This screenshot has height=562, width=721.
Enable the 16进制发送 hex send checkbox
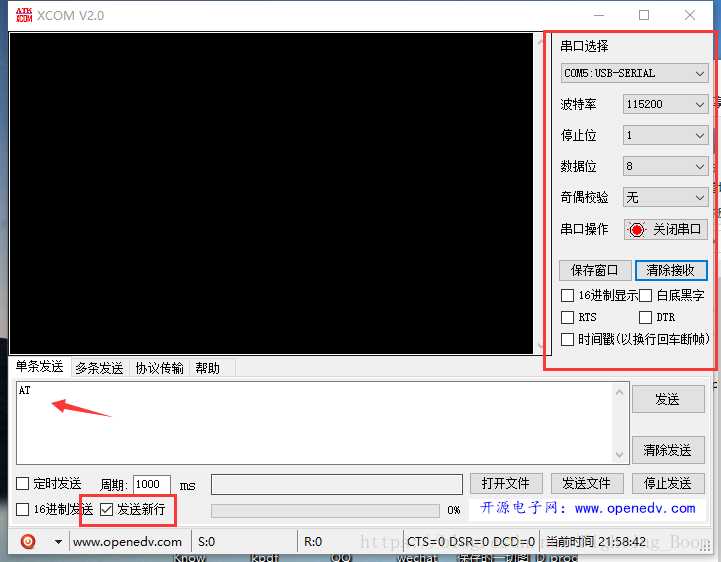pos(23,510)
